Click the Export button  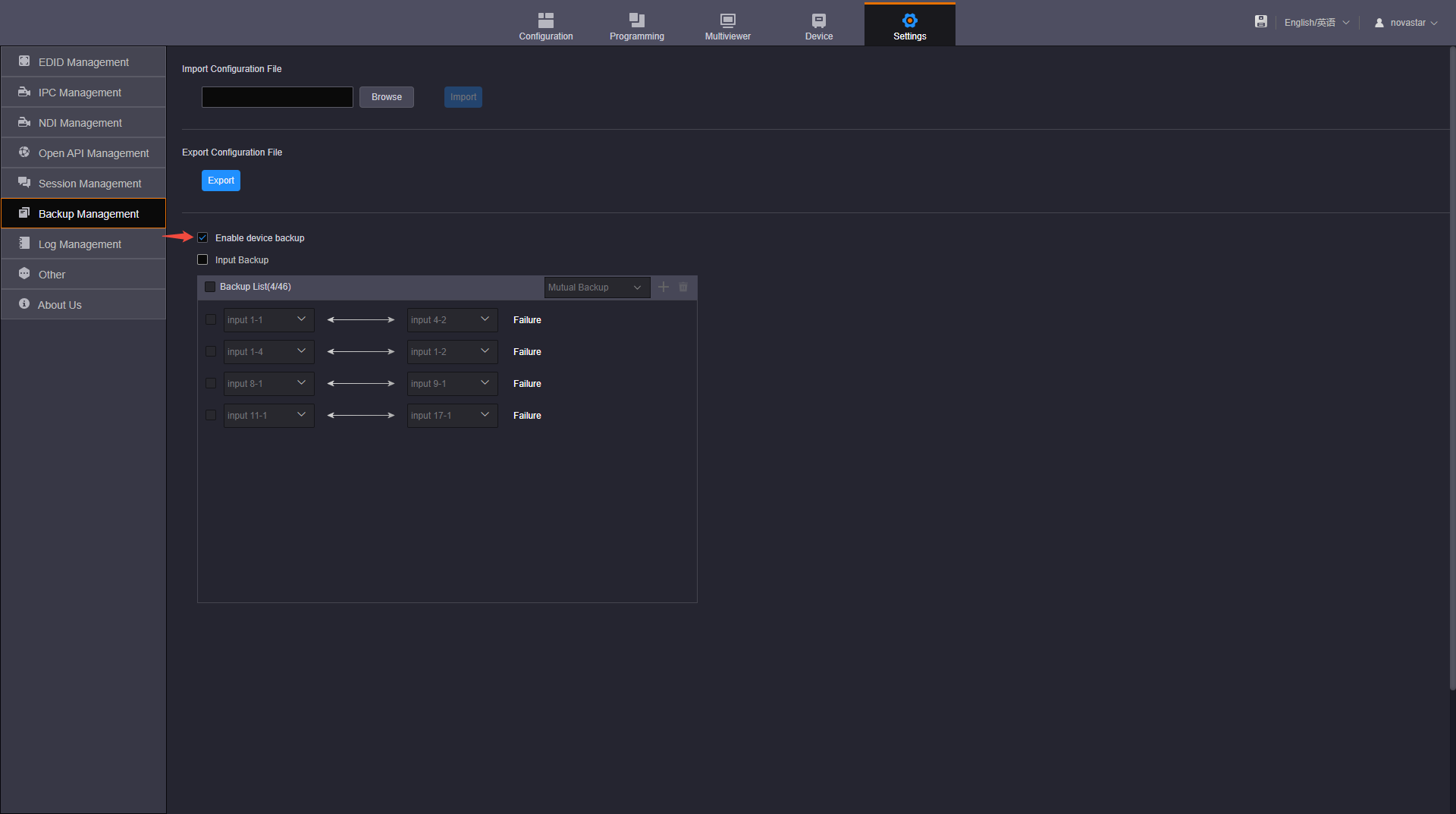coord(221,181)
